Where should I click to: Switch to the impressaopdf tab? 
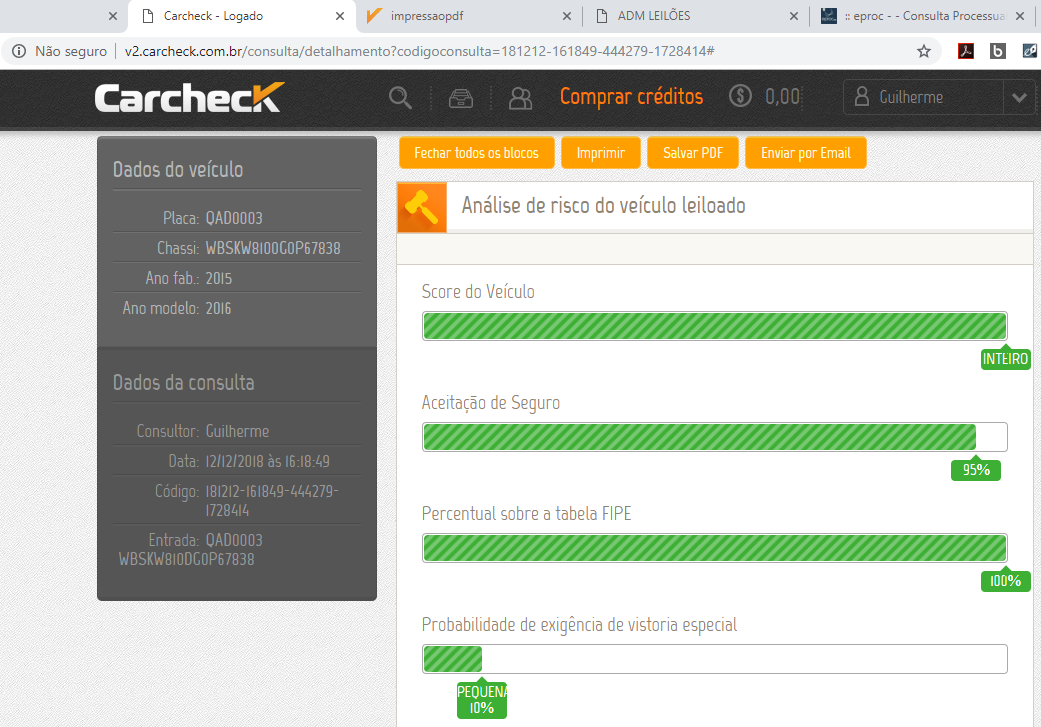(469, 16)
